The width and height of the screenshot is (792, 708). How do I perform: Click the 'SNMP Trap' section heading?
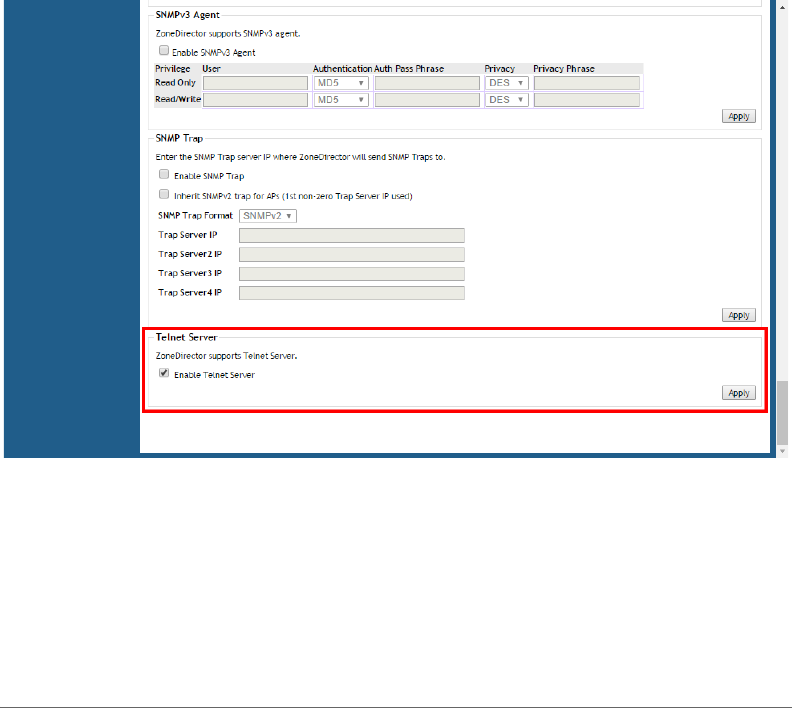point(179,138)
